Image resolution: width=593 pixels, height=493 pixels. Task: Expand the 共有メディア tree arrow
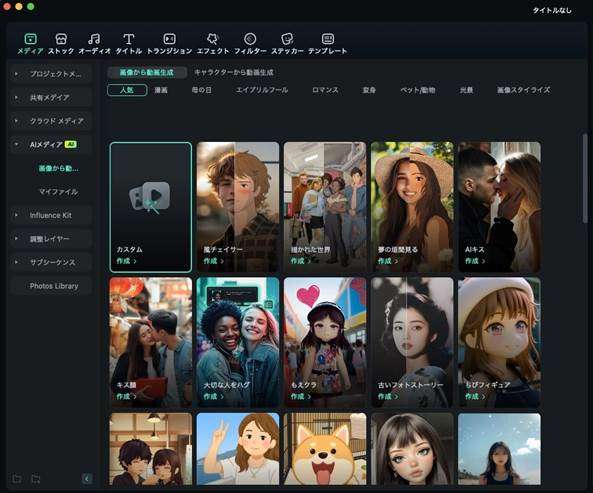coord(16,98)
